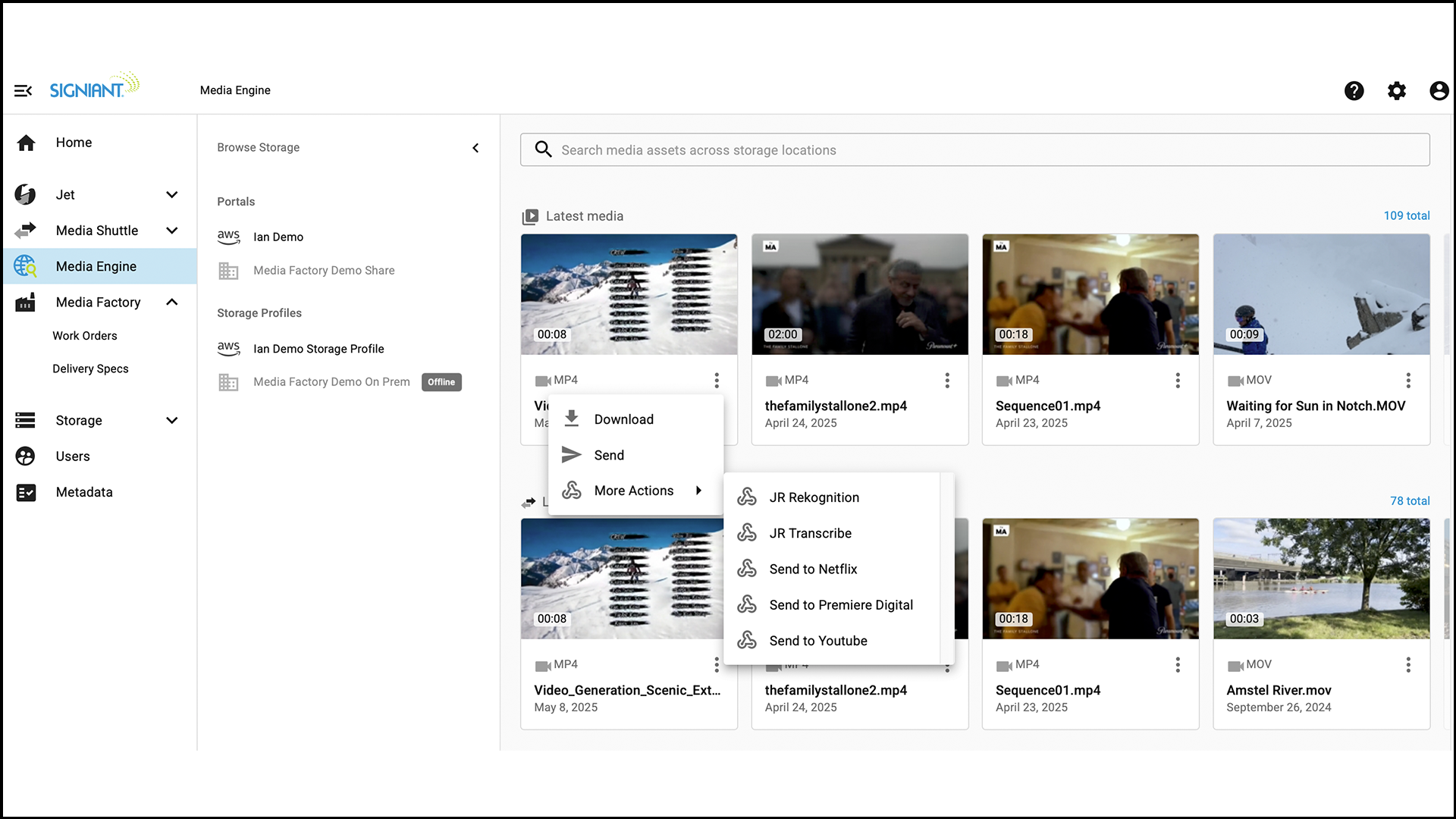Open the settings gear icon
1456x819 pixels.
pos(1396,91)
